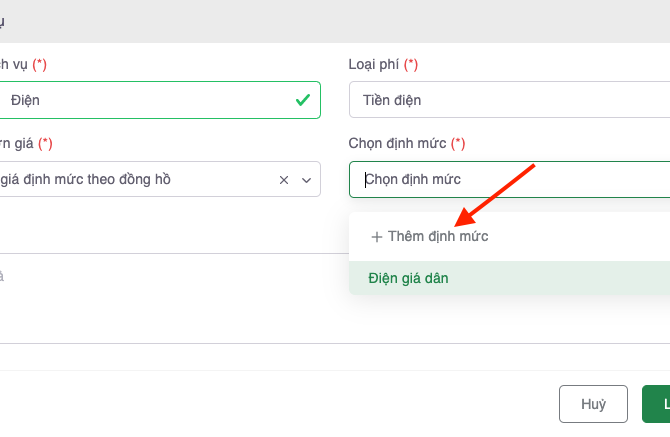
Task: Expand the unit price dropdown chevron
Action: (306, 180)
